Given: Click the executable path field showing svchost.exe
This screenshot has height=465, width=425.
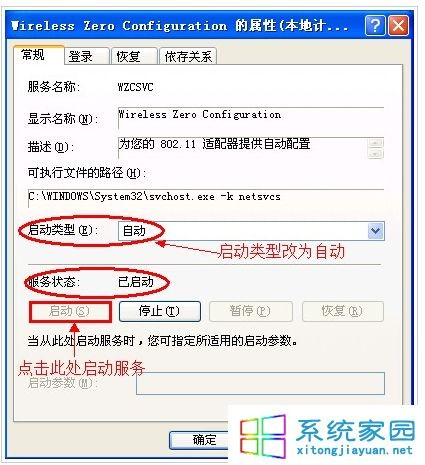Looking at the screenshot, I should coord(206,198).
